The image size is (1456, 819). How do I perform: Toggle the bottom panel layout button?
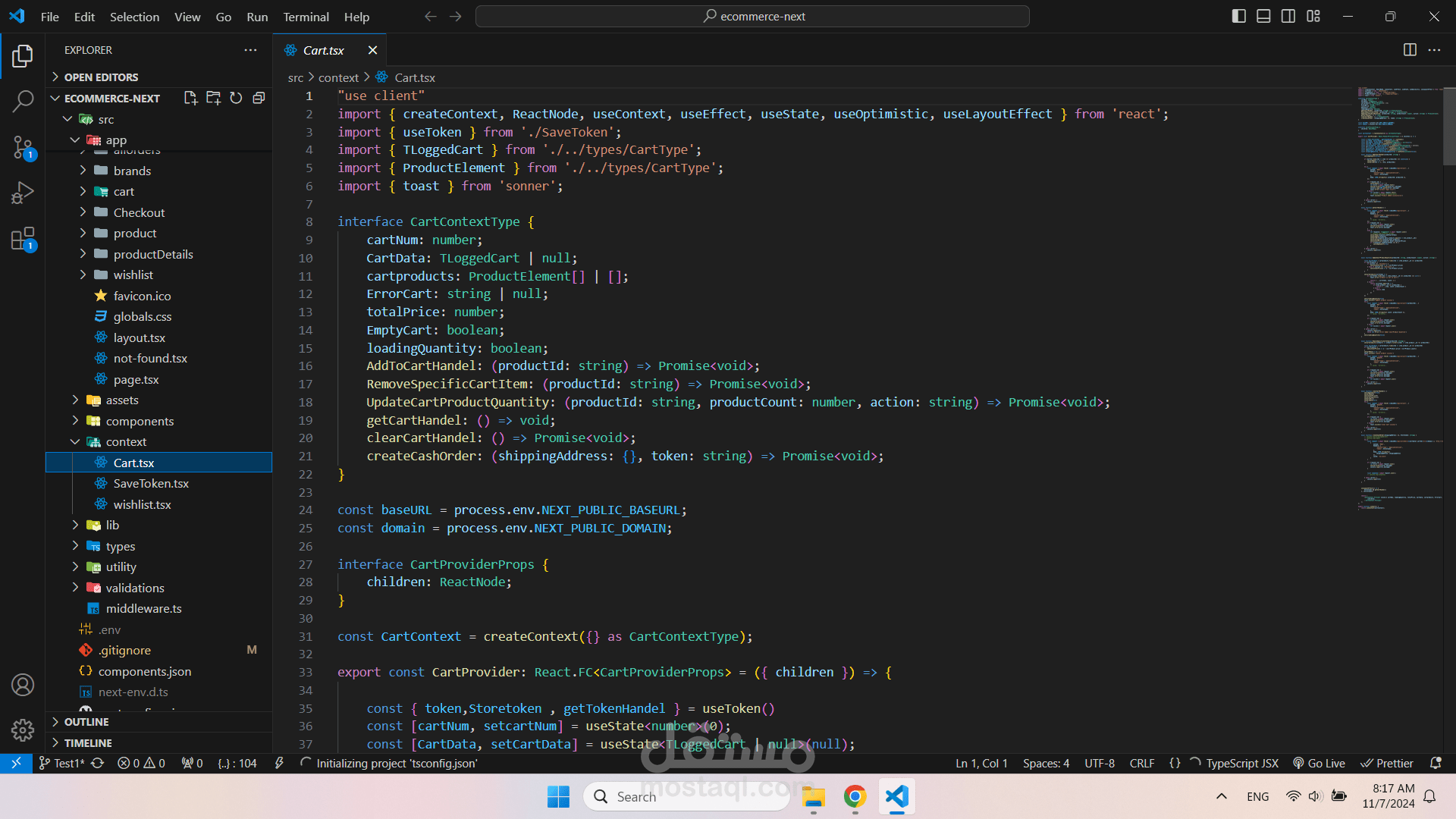tap(1263, 16)
